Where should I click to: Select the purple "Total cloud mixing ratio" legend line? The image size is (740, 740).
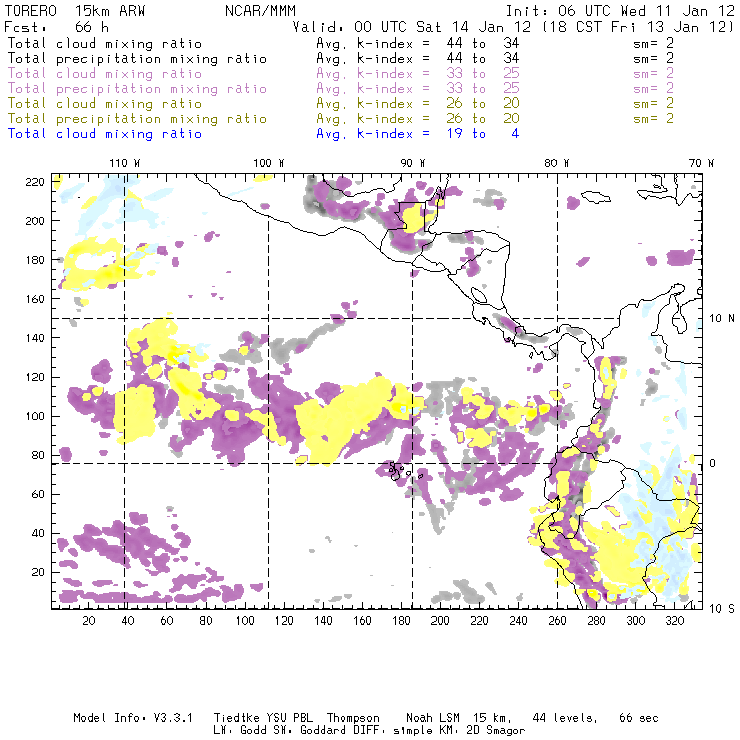click(105, 74)
